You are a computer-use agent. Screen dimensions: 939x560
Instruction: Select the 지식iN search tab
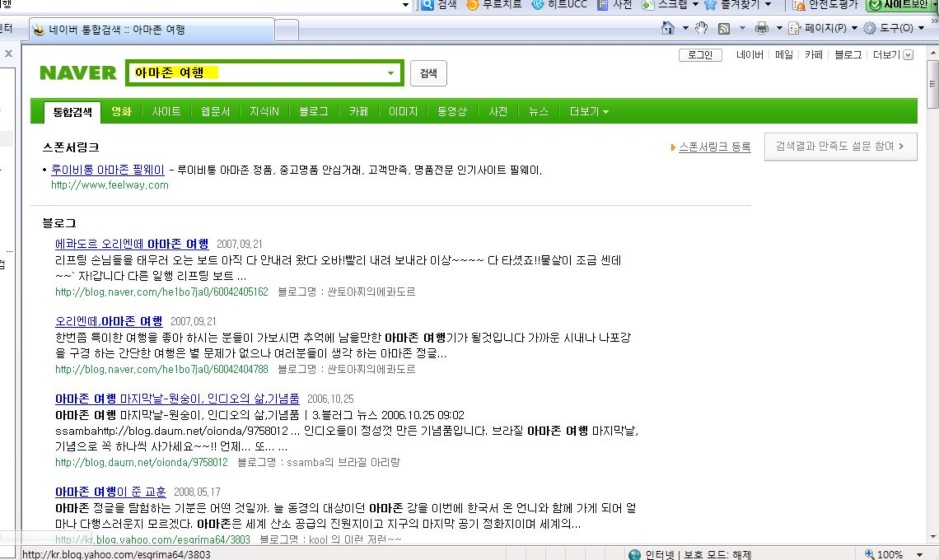pyautogui.click(x=264, y=111)
